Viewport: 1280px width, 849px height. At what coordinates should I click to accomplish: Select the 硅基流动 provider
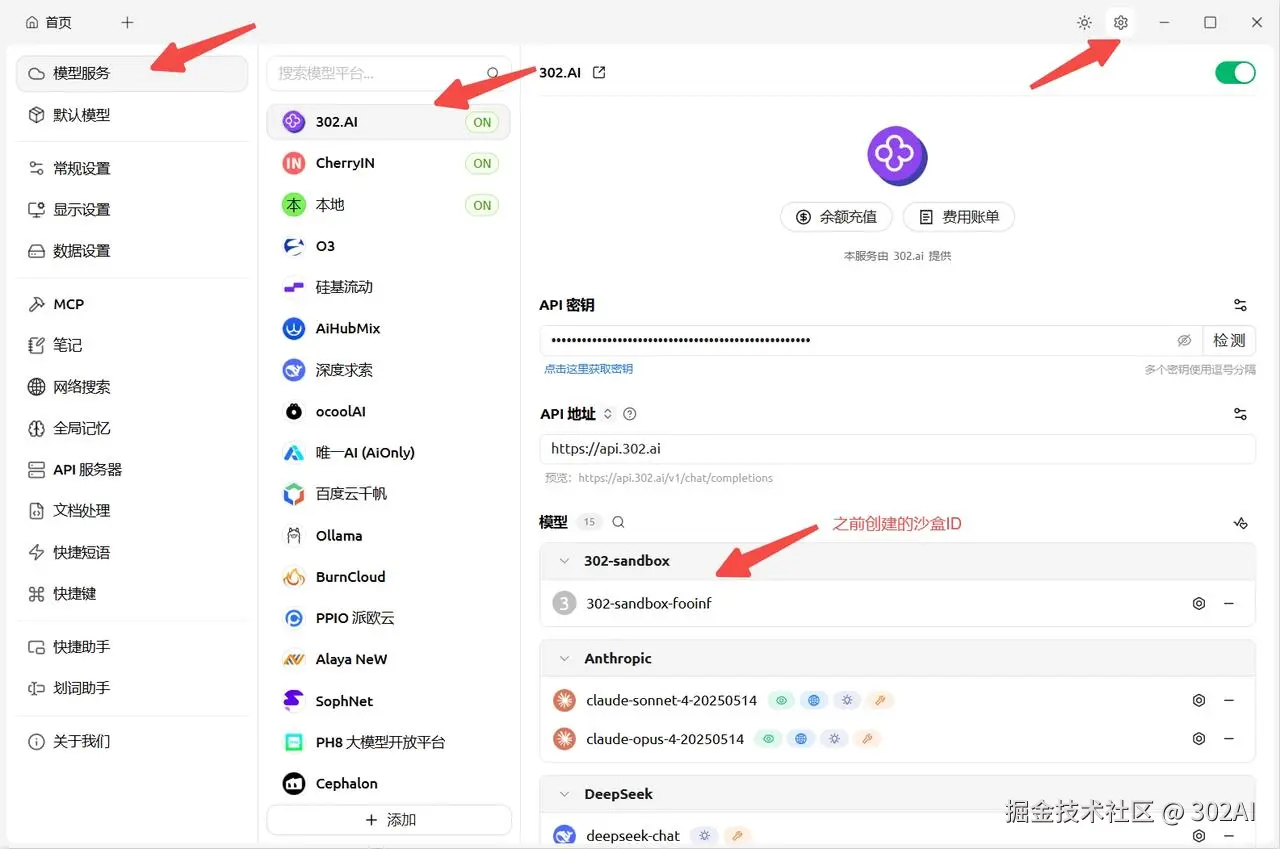(x=389, y=287)
